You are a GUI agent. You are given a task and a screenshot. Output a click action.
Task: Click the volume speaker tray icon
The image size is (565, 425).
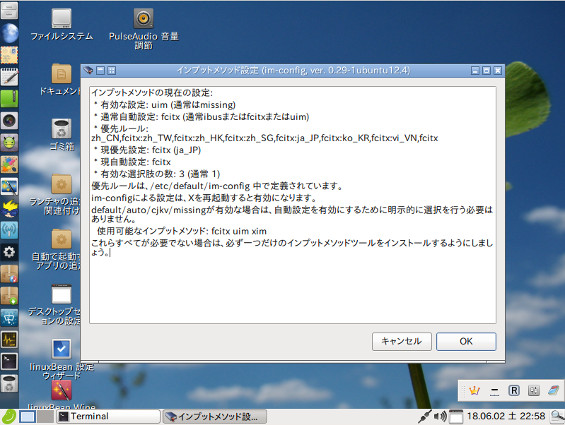tap(440, 416)
